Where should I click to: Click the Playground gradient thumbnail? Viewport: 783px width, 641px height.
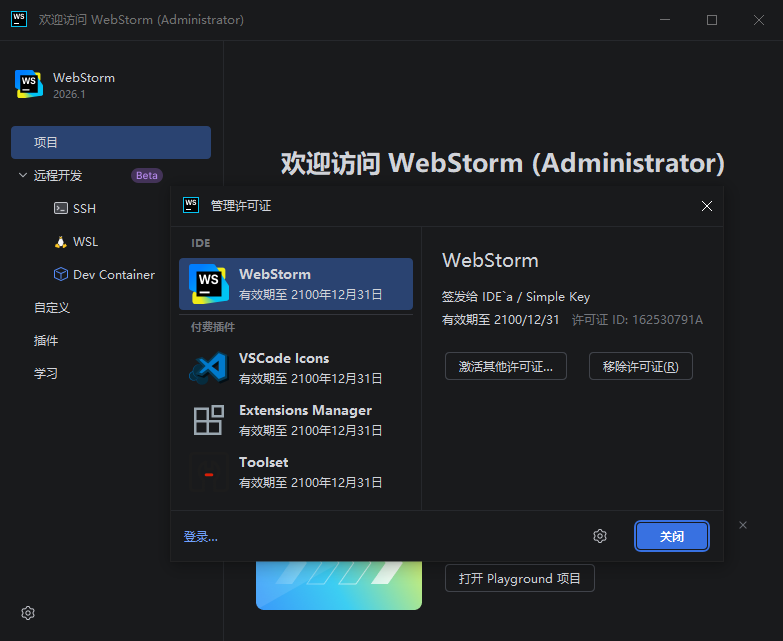pyautogui.click(x=339, y=585)
